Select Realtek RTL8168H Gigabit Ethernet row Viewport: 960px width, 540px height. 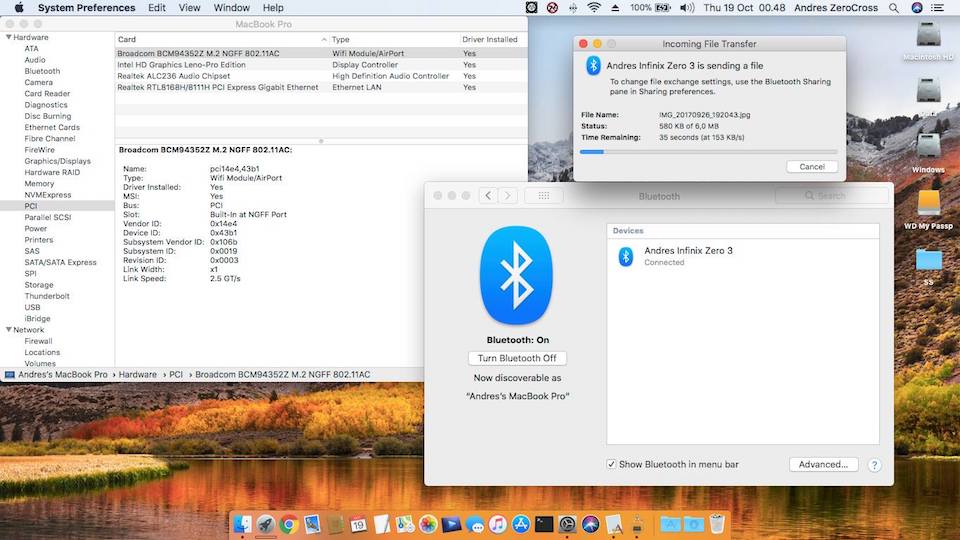321,87
